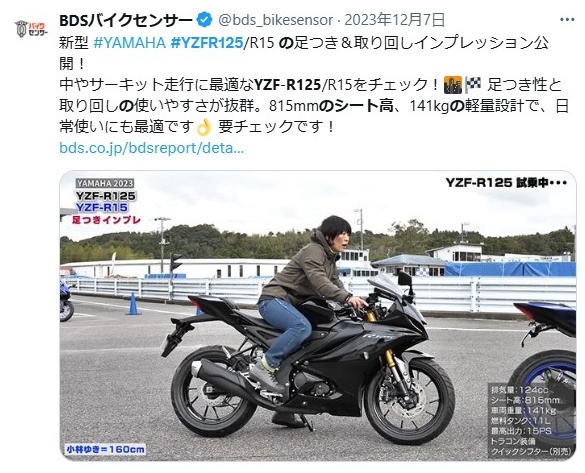The image size is (585, 473).
Task: Open the BDSバイクセンサー account name
Action: tap(126, 20)
